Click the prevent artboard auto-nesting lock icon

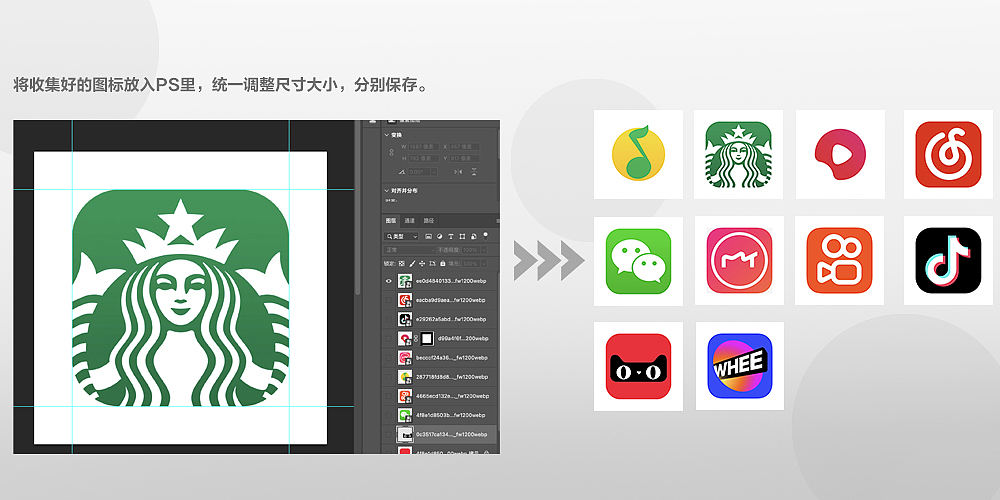click(432, 263)
